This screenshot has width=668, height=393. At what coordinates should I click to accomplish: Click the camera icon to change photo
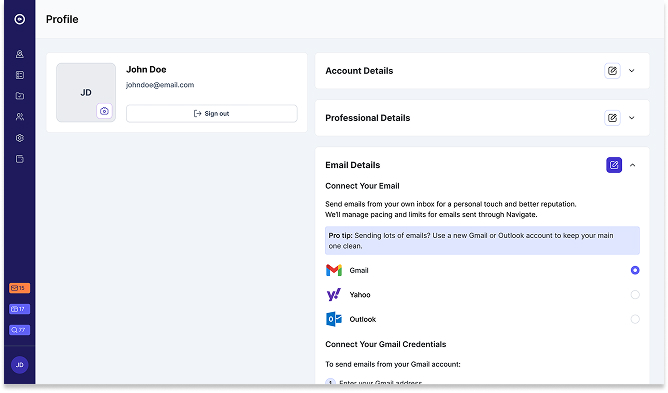click(x=104, y=111)
